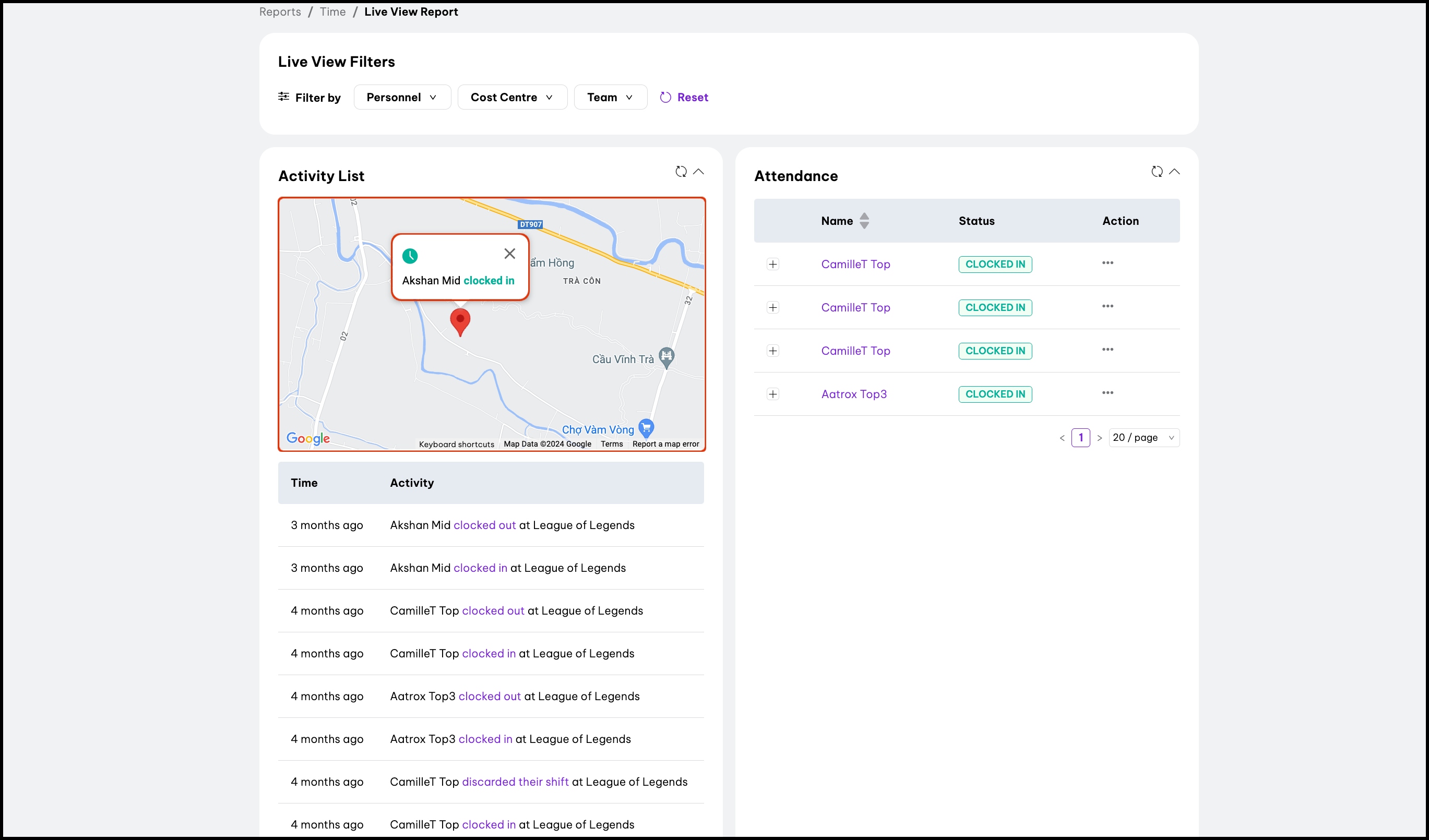Click the red map location pin
This screenshot has width=1429, height=840.
click(460, 321)
